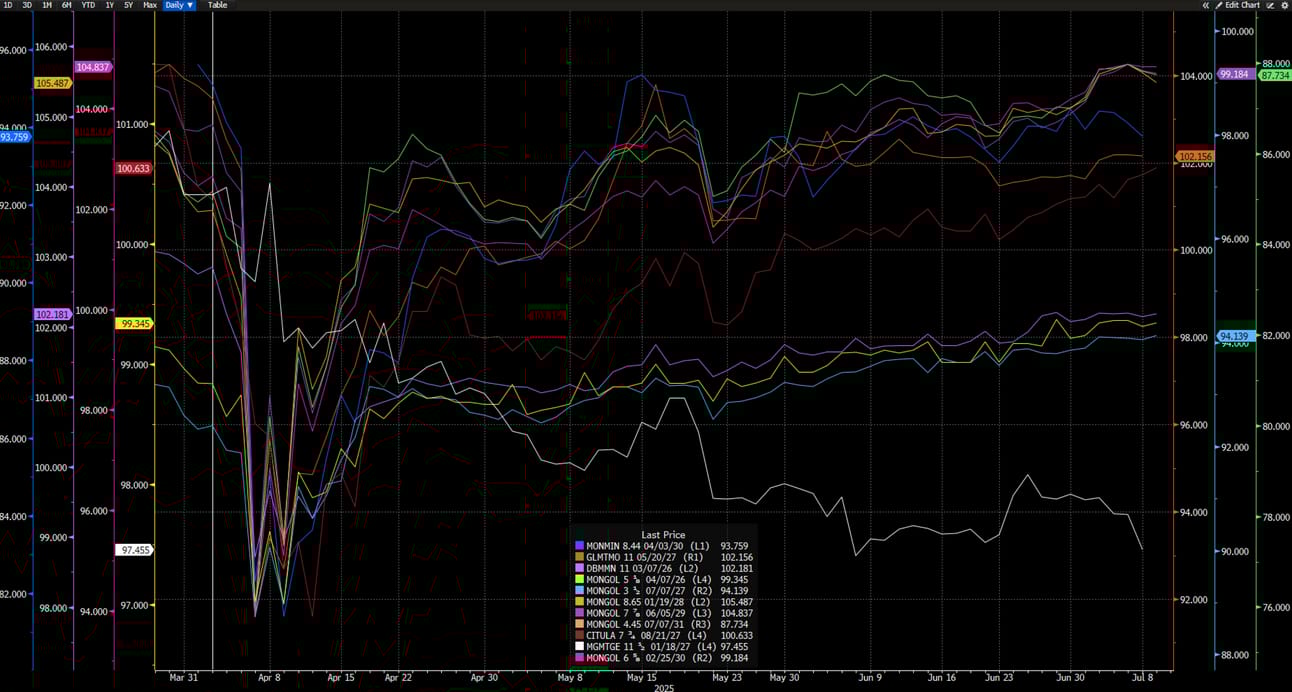Click the white MGMTGE 11 legend swatch
Screen dimensions: 1292x692
(x=580, y=647)
